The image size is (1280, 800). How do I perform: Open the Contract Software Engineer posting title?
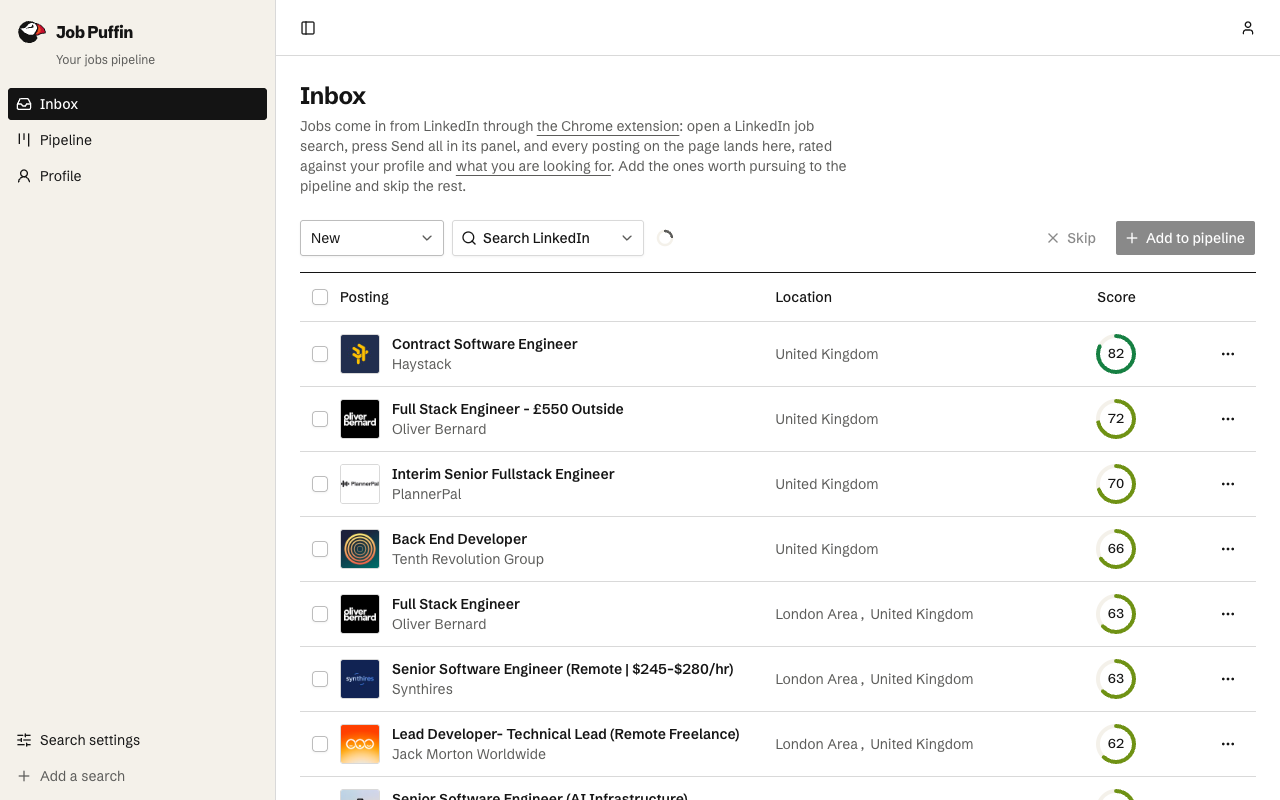point(485,344)
